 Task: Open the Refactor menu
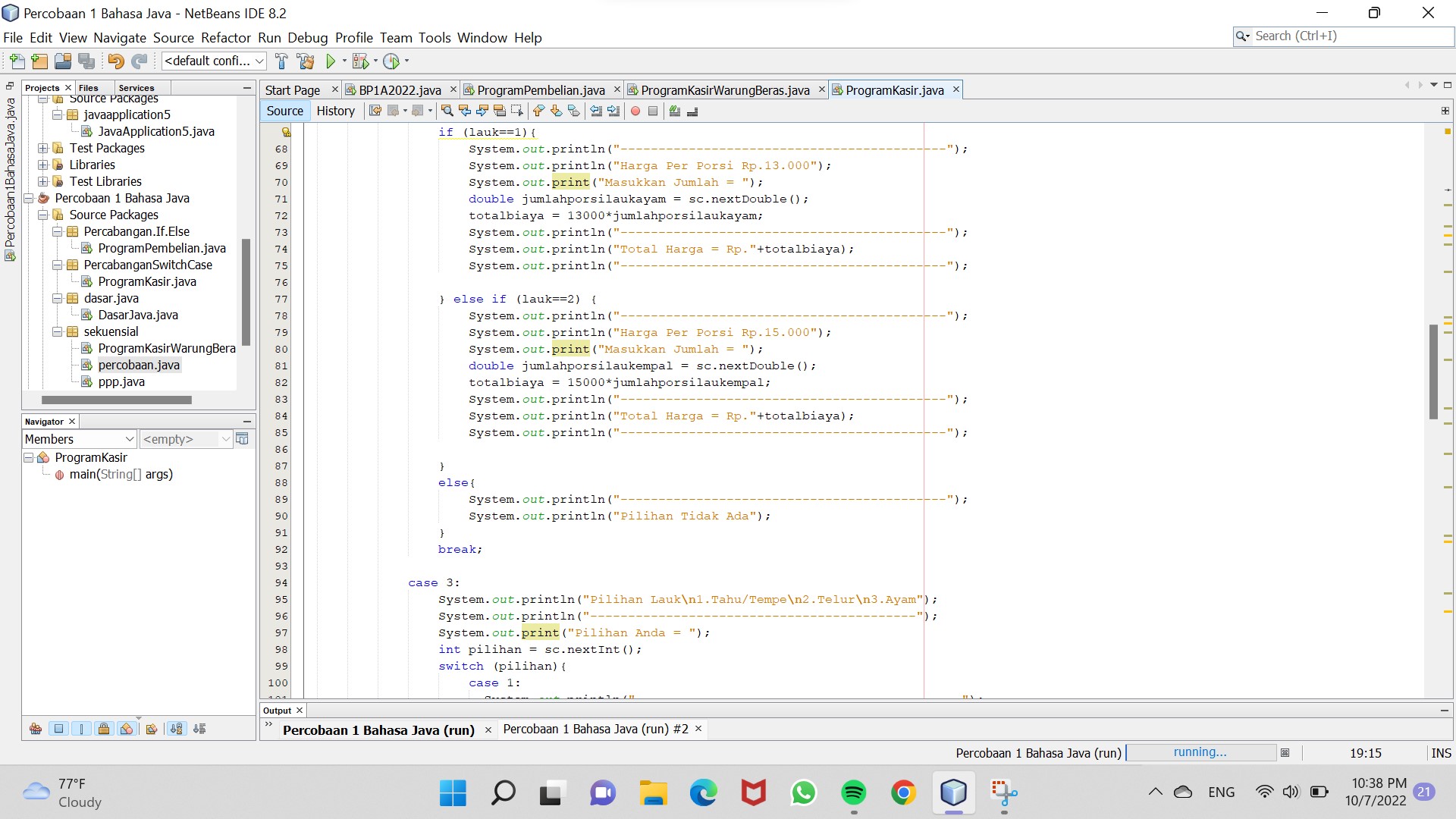pos(225,38)
